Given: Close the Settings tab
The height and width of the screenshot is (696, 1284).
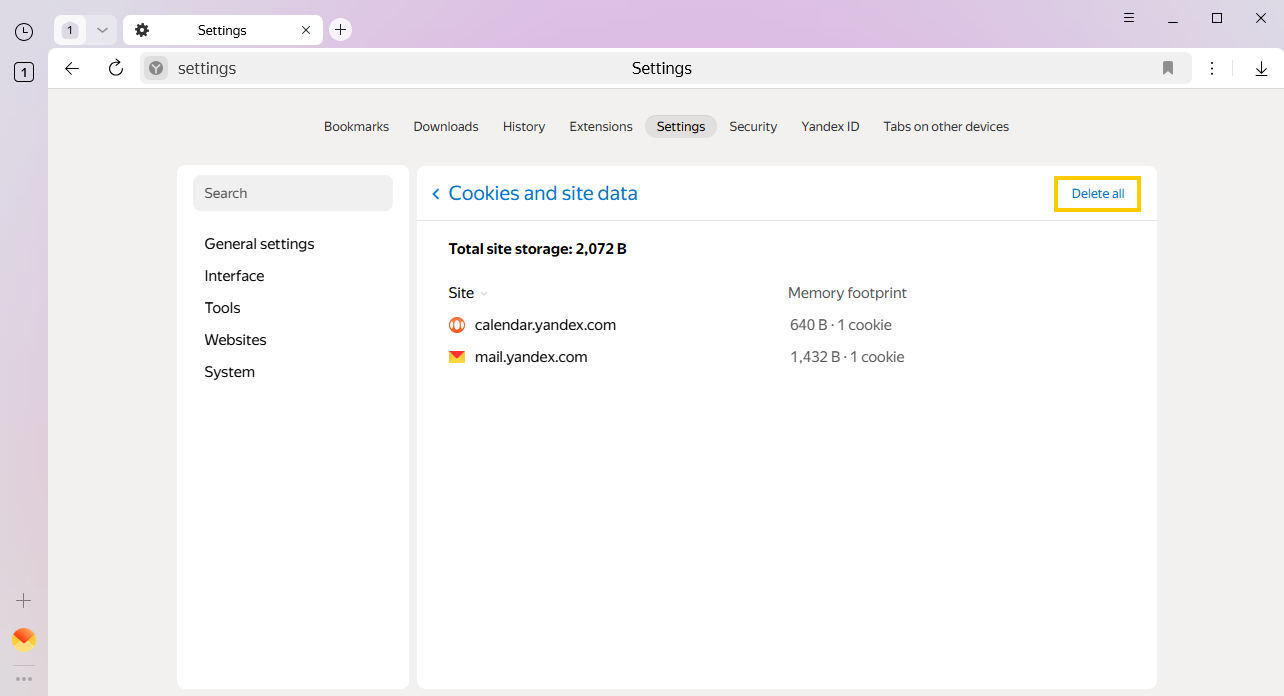Looking at the screenshot, I should point(306,30).
